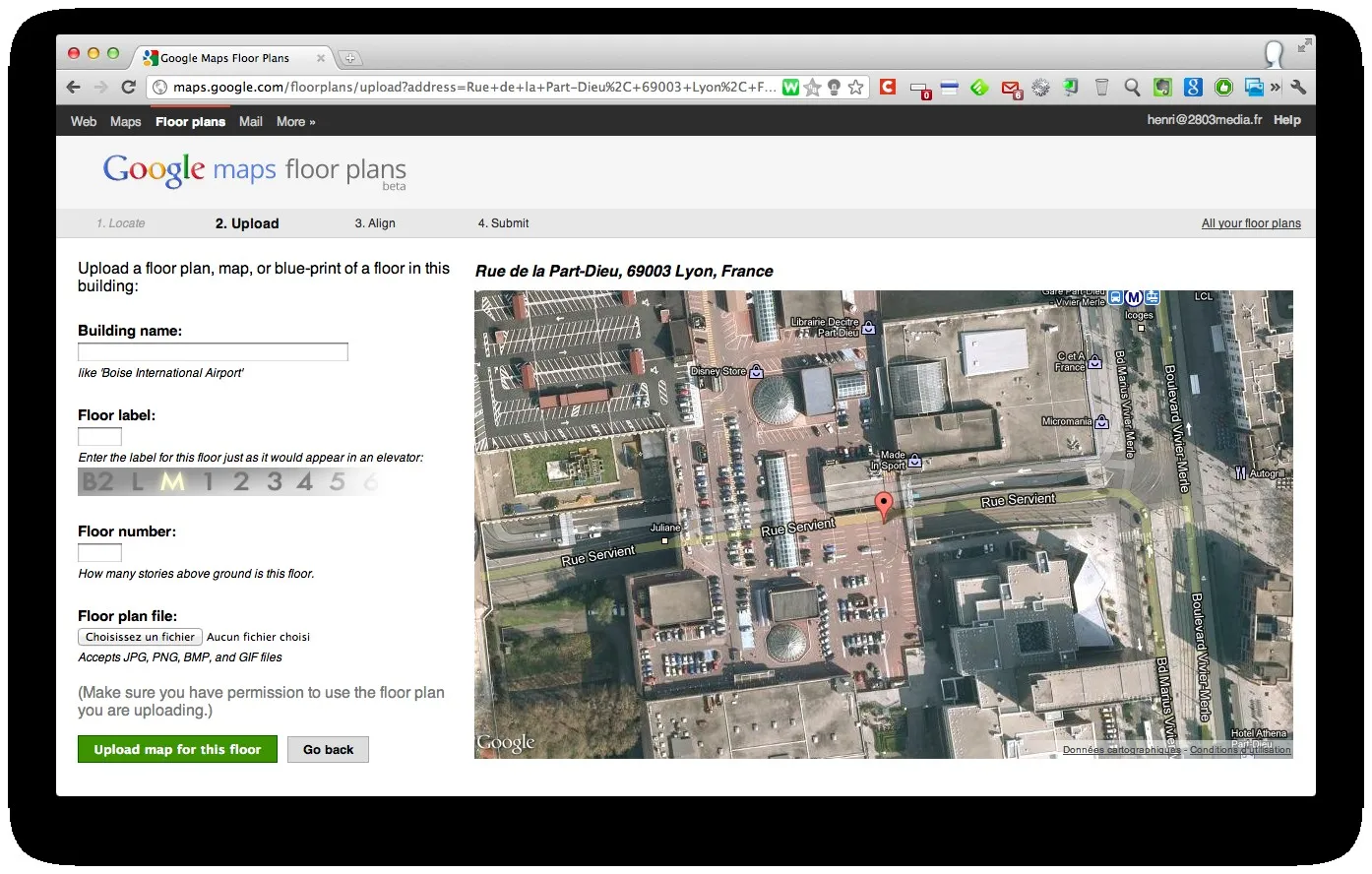Click the trash can extension icon

[x=1102, y=88]
